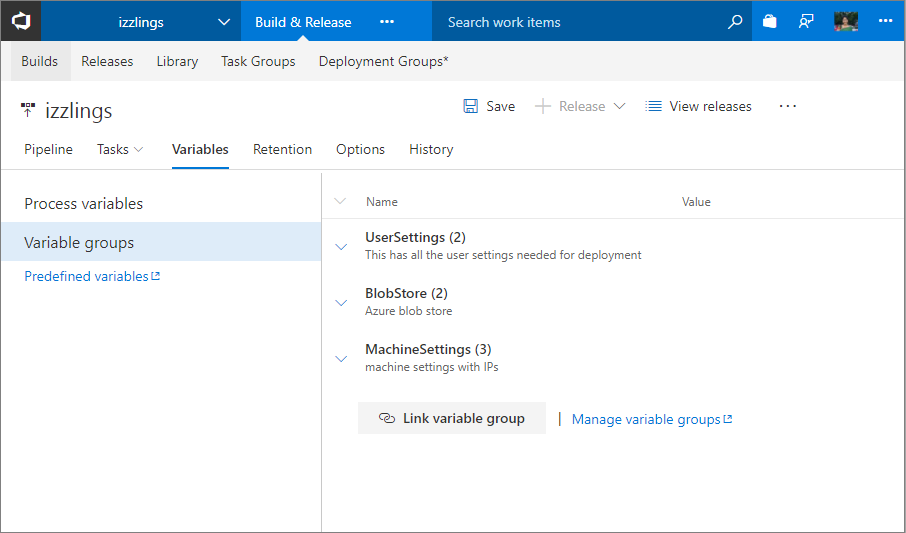
Task: Open the far-right header ellipsis menu
Action: (885, 21)
